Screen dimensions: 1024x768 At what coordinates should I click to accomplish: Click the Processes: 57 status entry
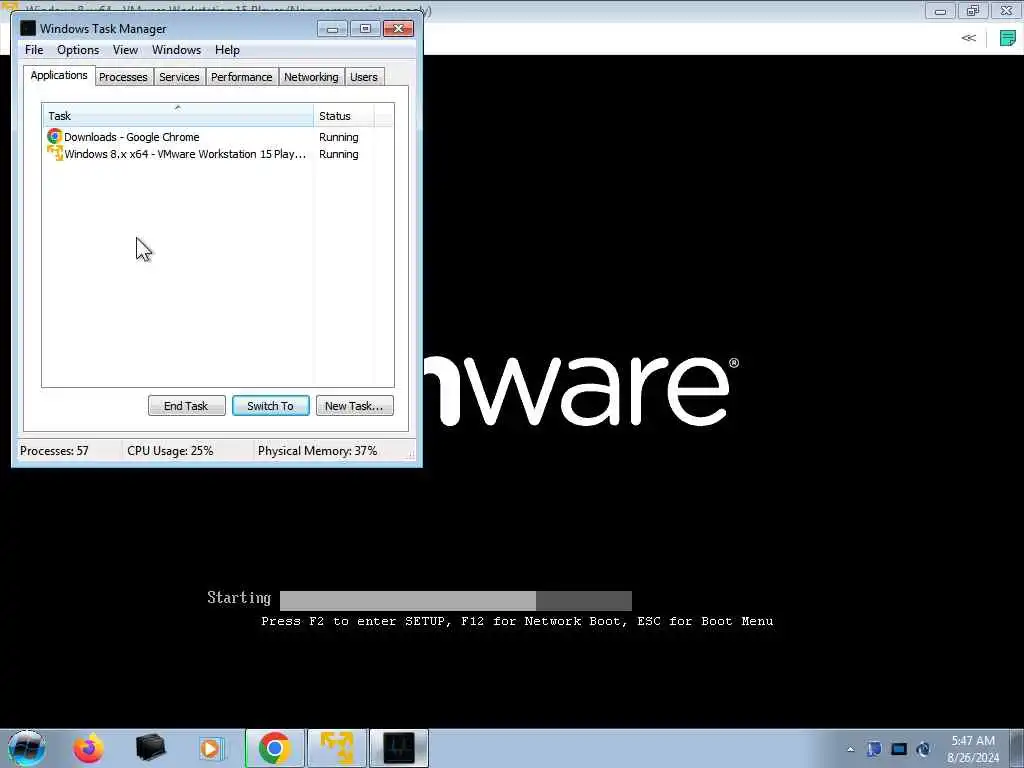pos(55,451)
